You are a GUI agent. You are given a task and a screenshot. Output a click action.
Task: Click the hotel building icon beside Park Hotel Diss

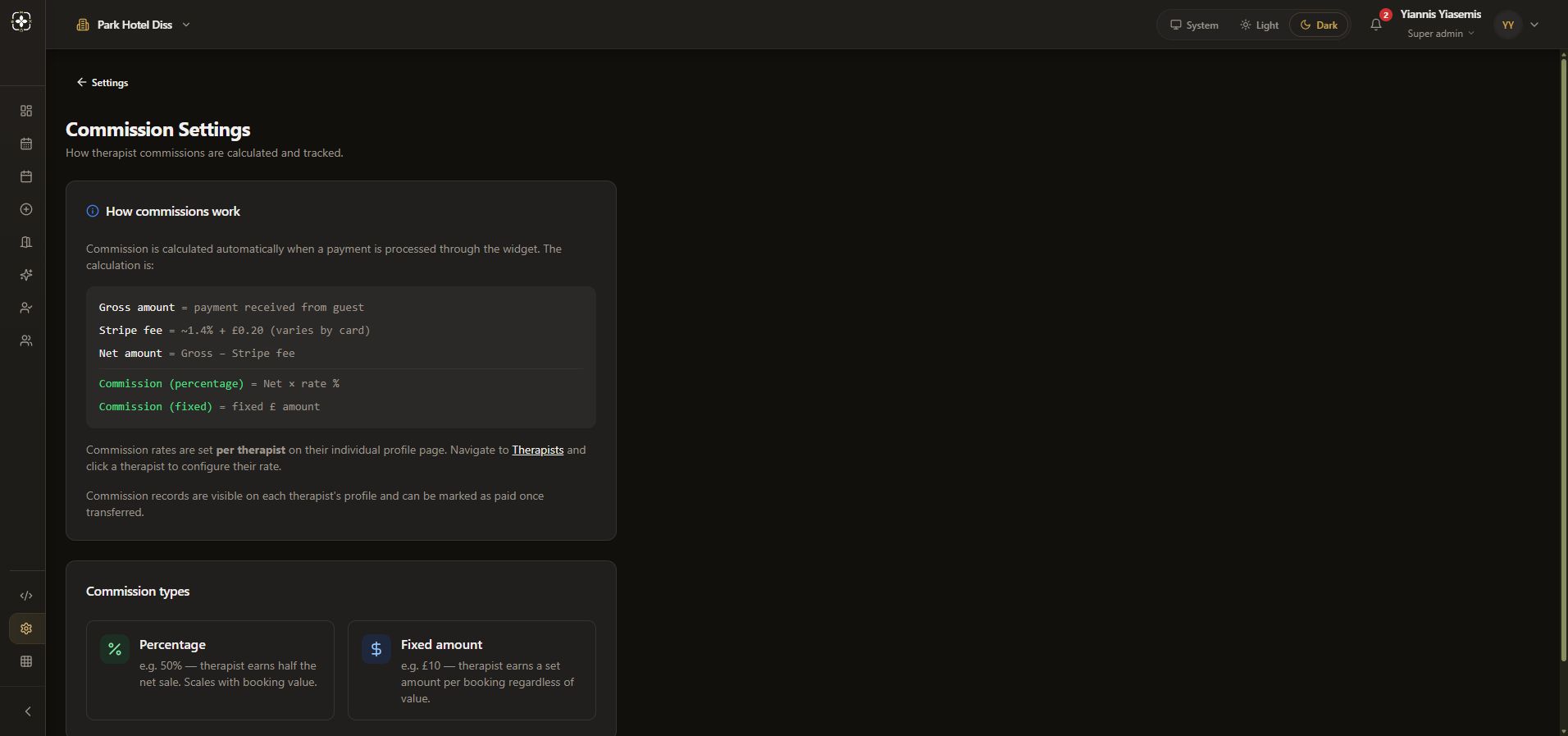[82, 25]
